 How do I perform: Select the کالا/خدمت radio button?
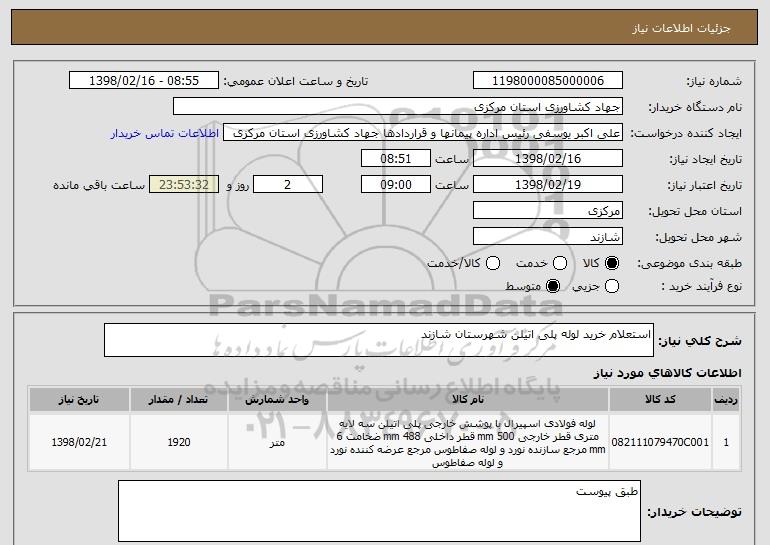pos(493,264)
